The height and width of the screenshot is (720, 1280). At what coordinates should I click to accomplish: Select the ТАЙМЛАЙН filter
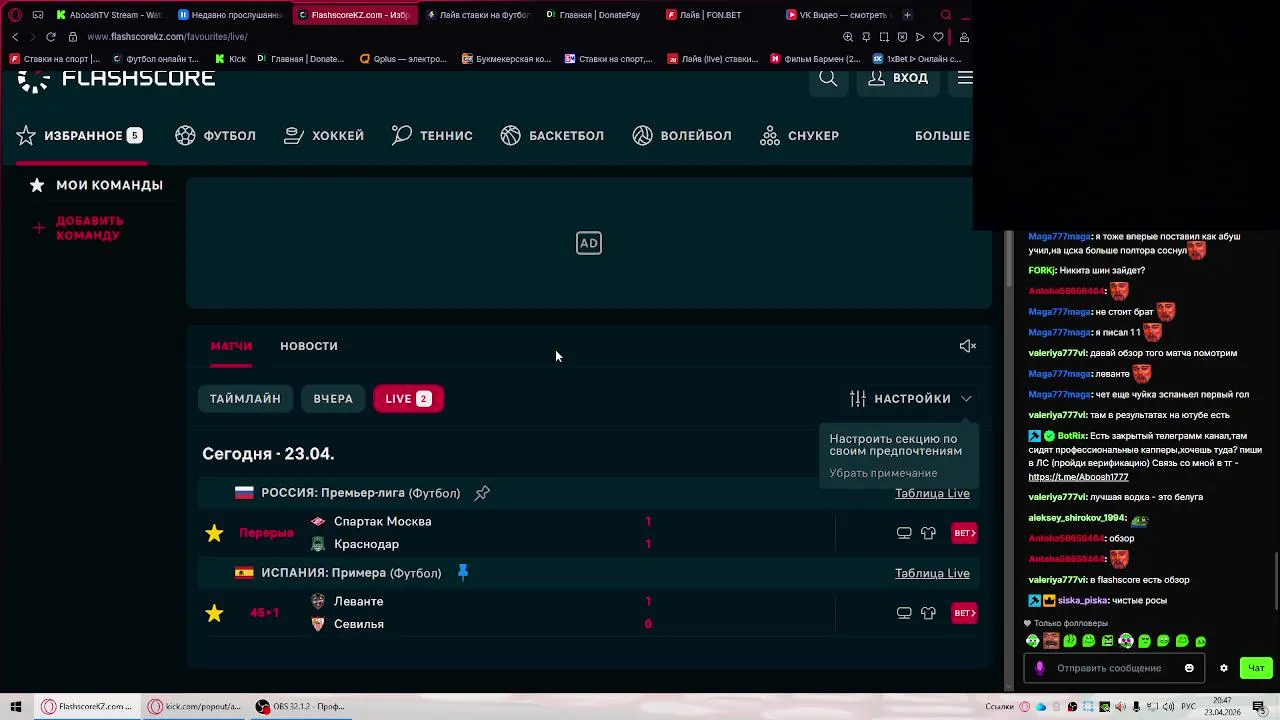click(245, 399)
